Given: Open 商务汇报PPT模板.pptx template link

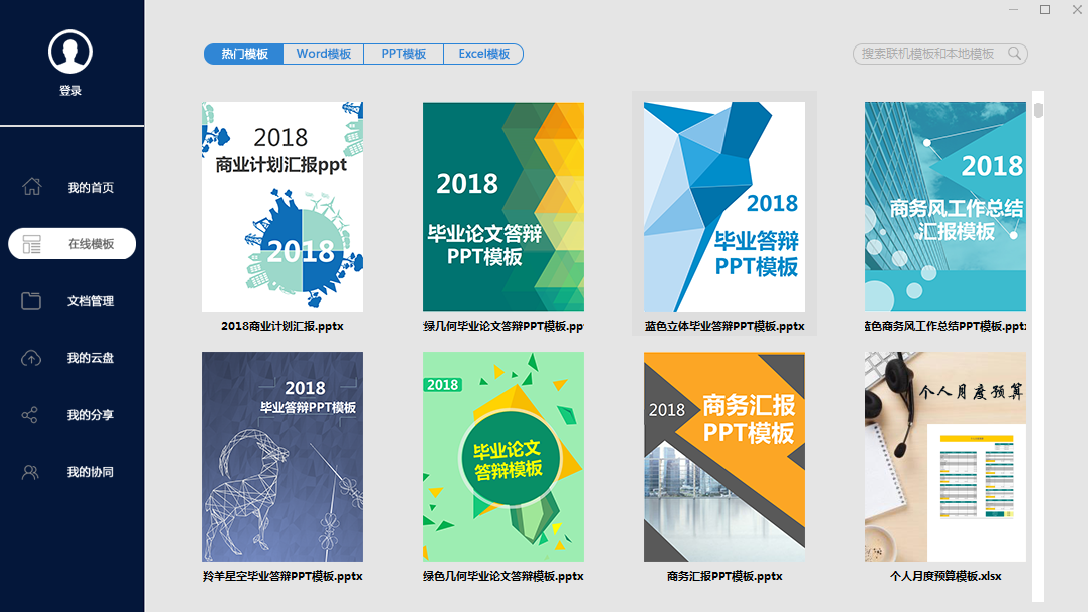Looking at the screenshot, I should tap(724, 575).
